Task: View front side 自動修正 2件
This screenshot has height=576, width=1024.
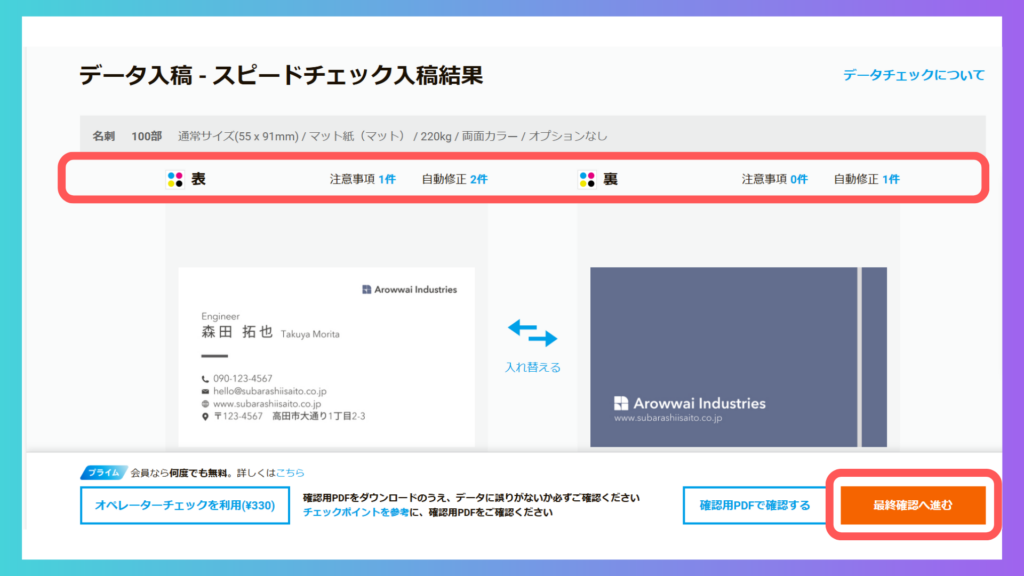Action: click(x=454, y=180)
